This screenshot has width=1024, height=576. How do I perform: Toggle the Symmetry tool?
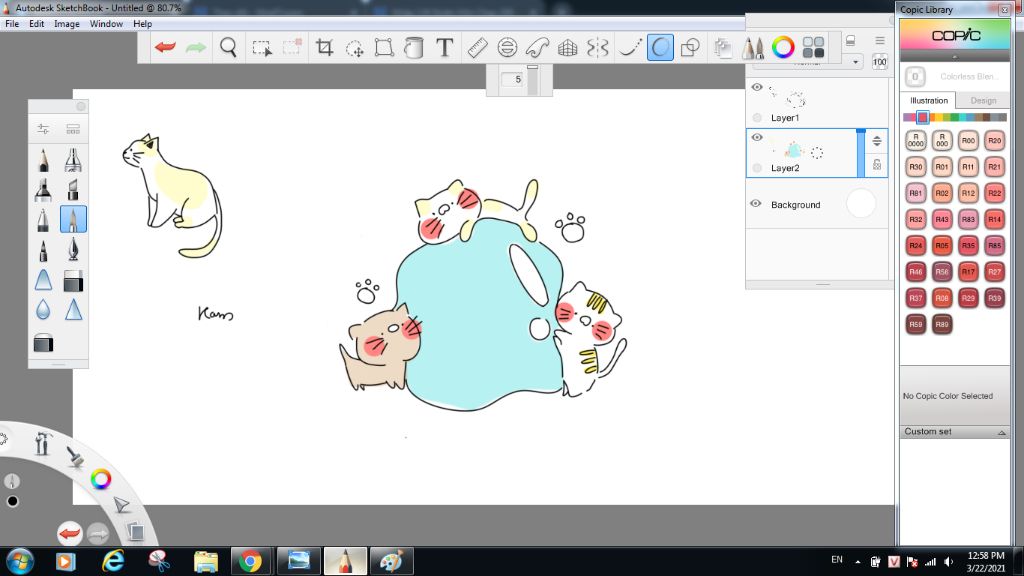pyautogui.click(x=598, y=47)
